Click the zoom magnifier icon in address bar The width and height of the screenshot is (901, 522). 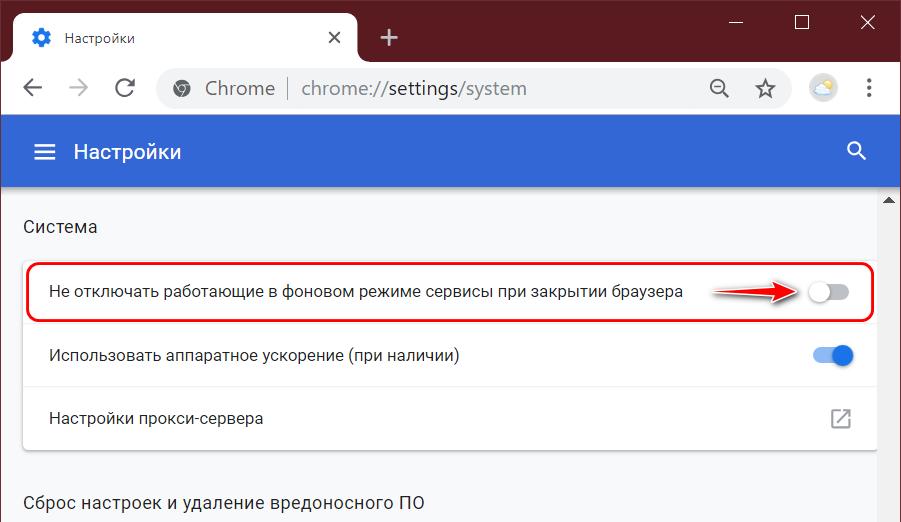click(x=719, y=88)
